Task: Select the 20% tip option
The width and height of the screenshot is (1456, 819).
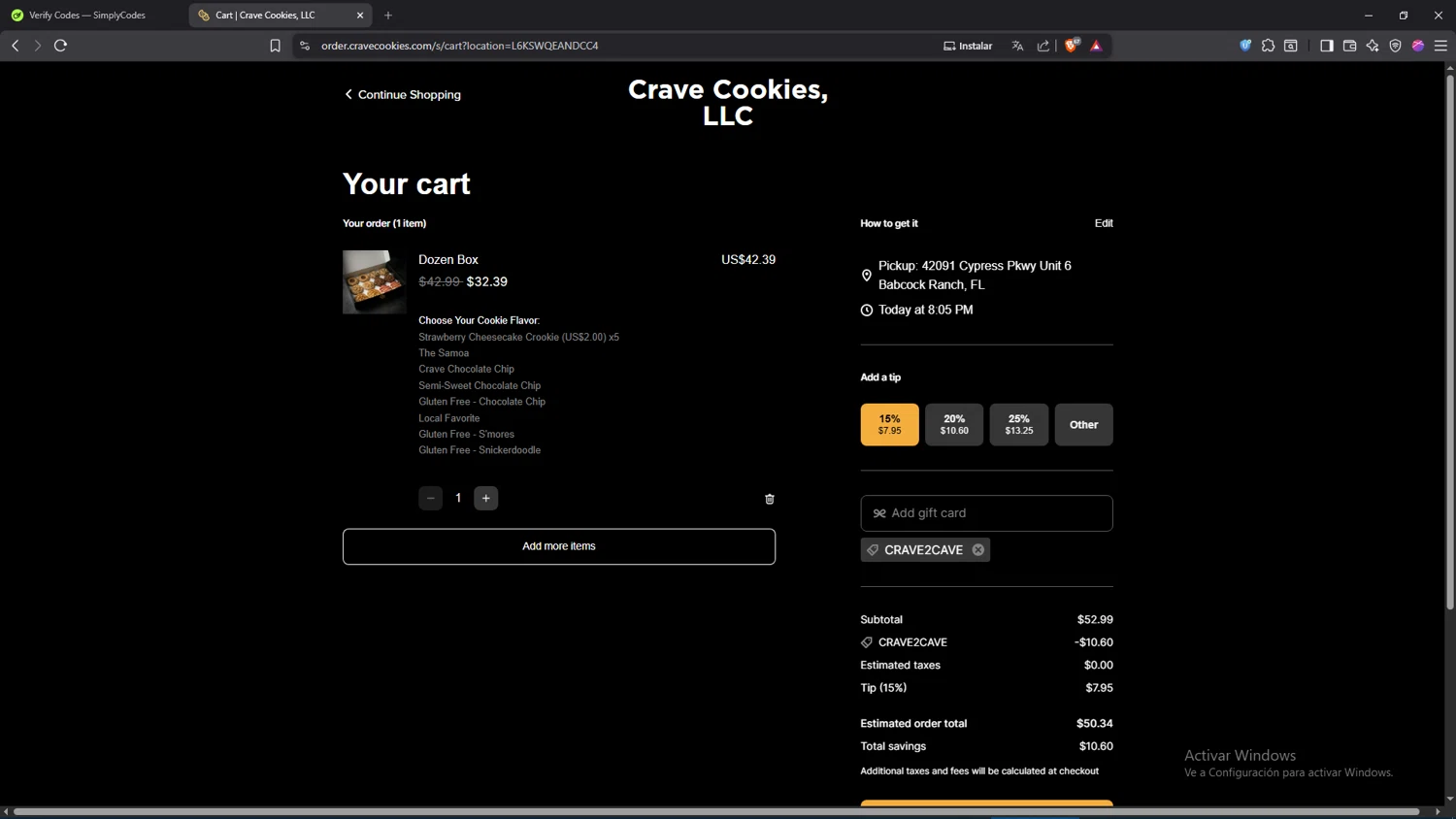Action: tap(954, 425)
